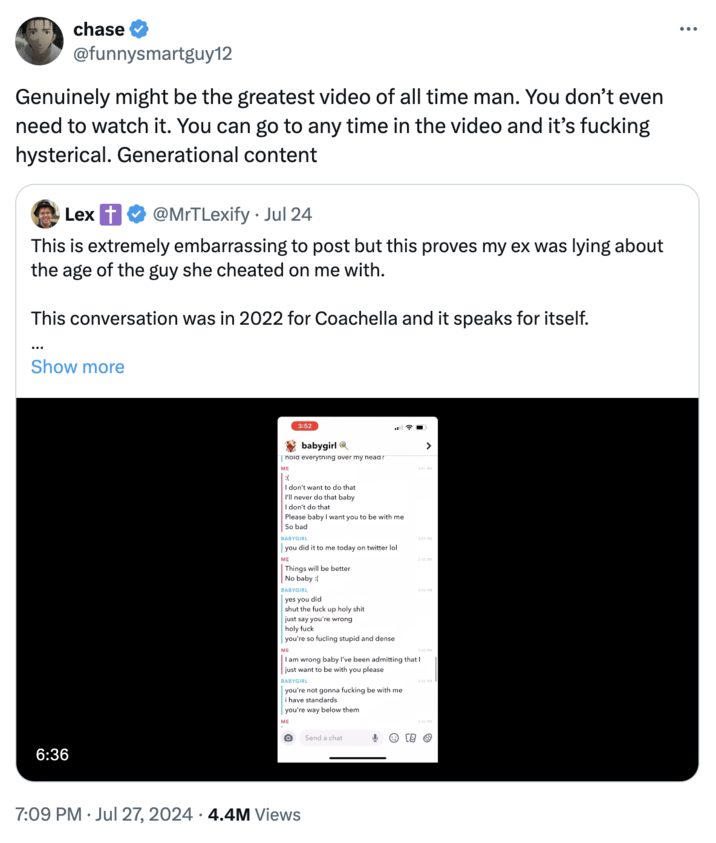Click the 6:36 video duration badge
Image resolution: width=716 pixels, height=843 pixels.
coord(52,753)
